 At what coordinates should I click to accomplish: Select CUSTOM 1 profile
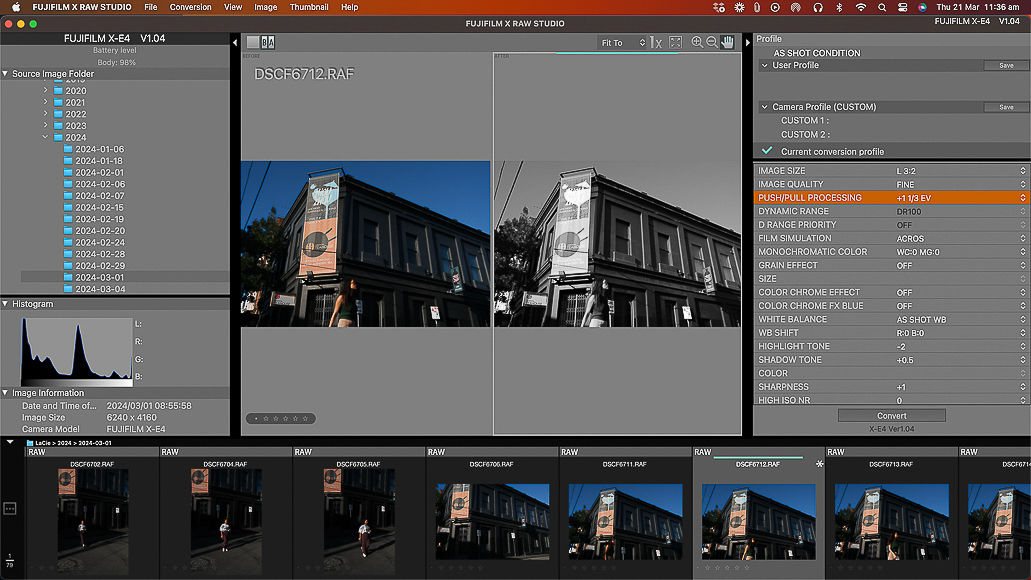click(805, 120)
